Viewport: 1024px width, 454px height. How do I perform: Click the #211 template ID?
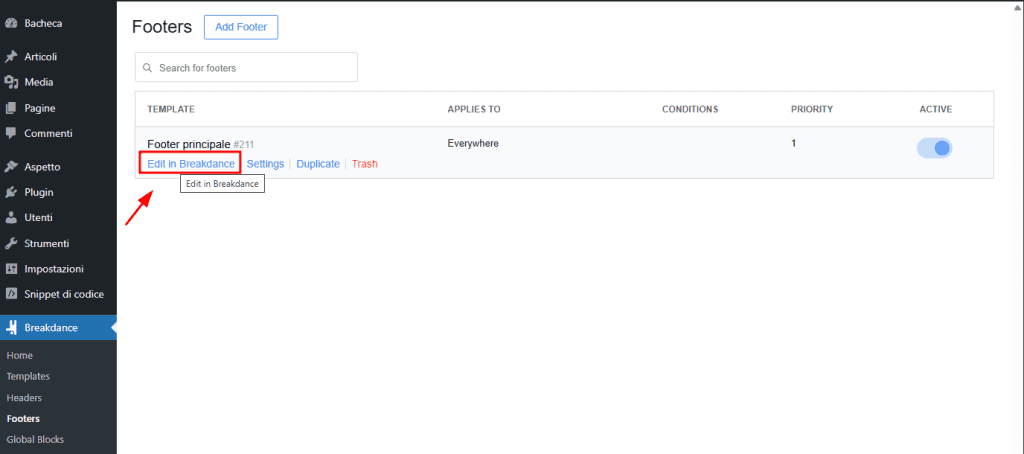pyautogui.click(x=244, y=144)
